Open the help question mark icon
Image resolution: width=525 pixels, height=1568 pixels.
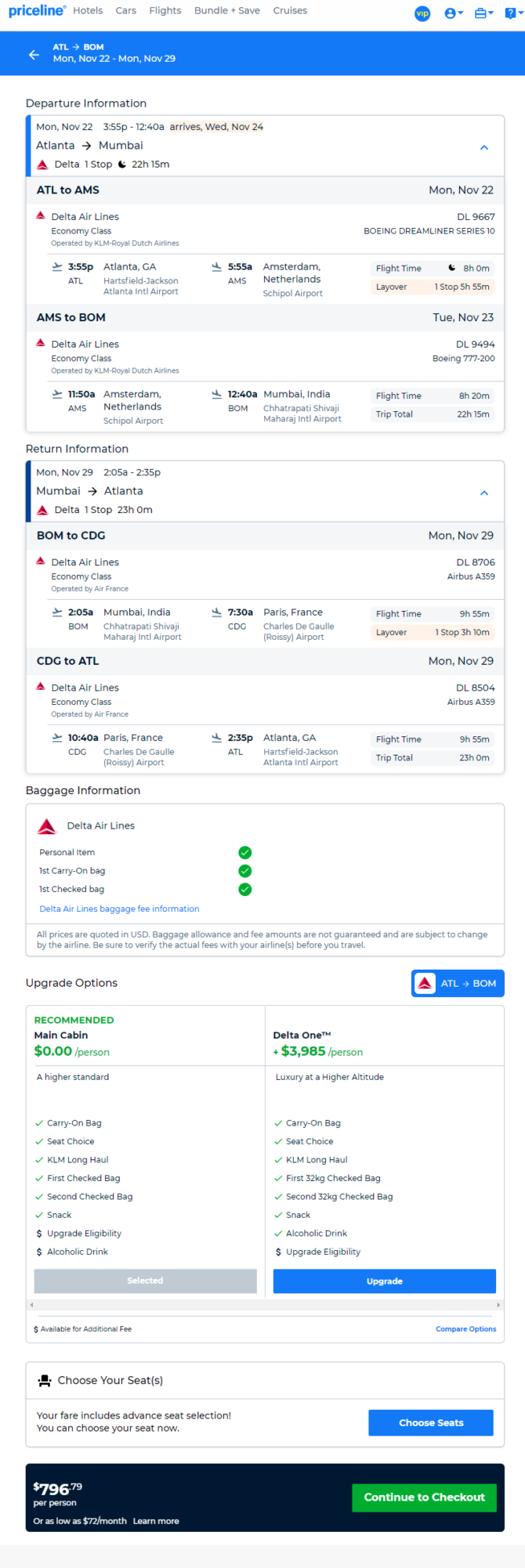click(x=512, y=13)
